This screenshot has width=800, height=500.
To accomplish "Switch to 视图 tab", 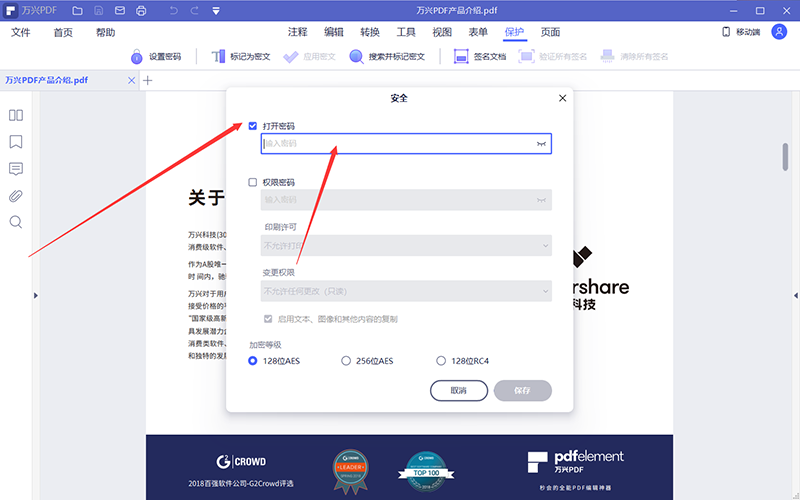I will [x=442, y=32].
